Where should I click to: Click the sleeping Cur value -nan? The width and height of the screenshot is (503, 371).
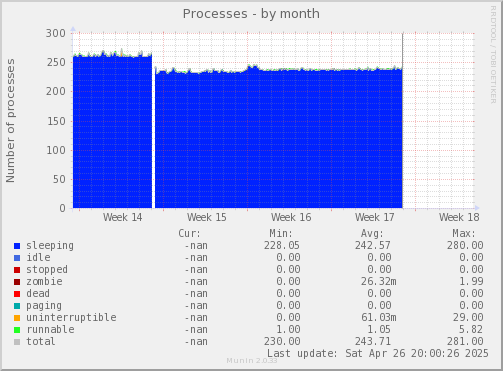[x=196, y=246]
